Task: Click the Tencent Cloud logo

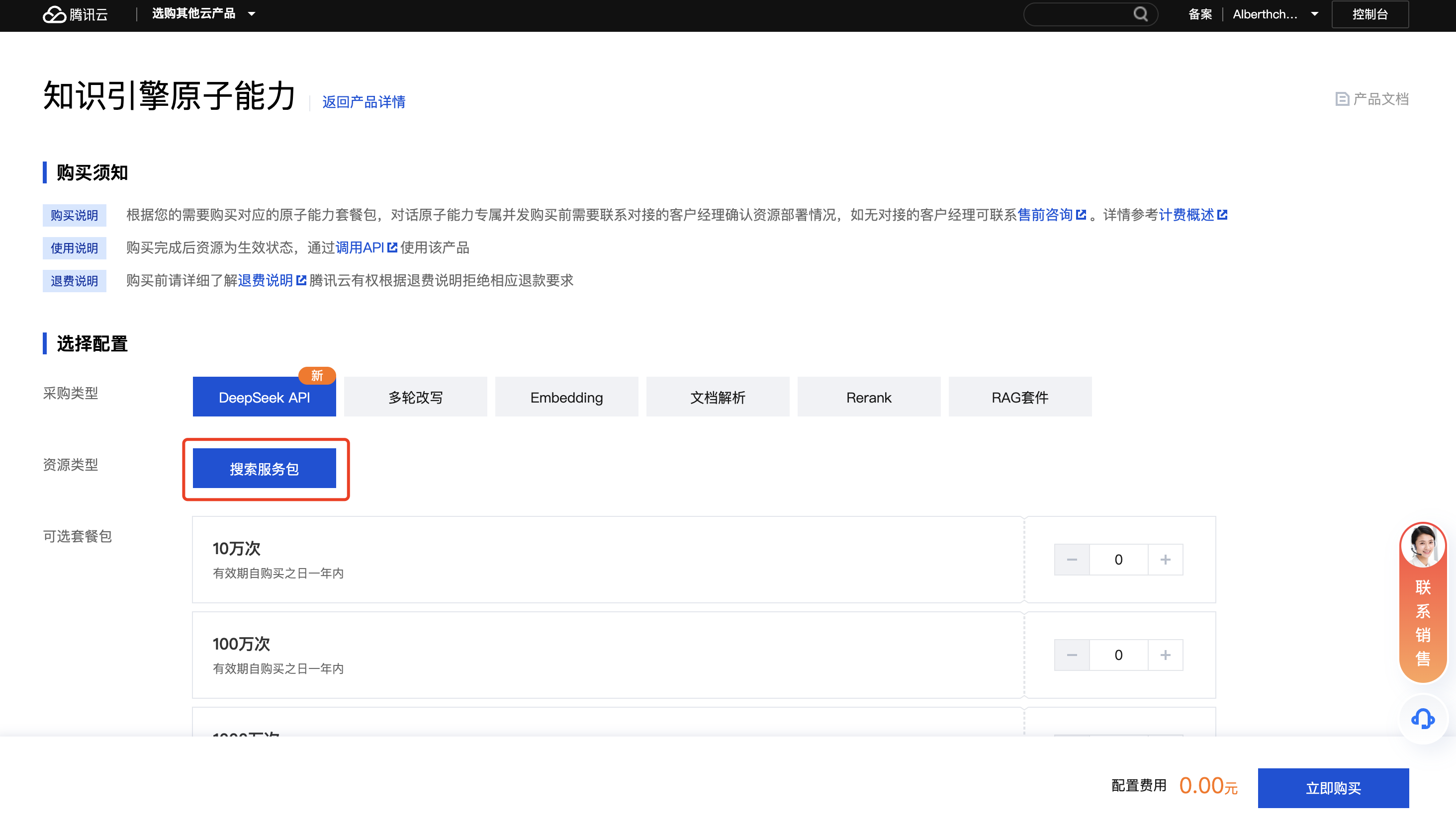Action: [75, 14]
